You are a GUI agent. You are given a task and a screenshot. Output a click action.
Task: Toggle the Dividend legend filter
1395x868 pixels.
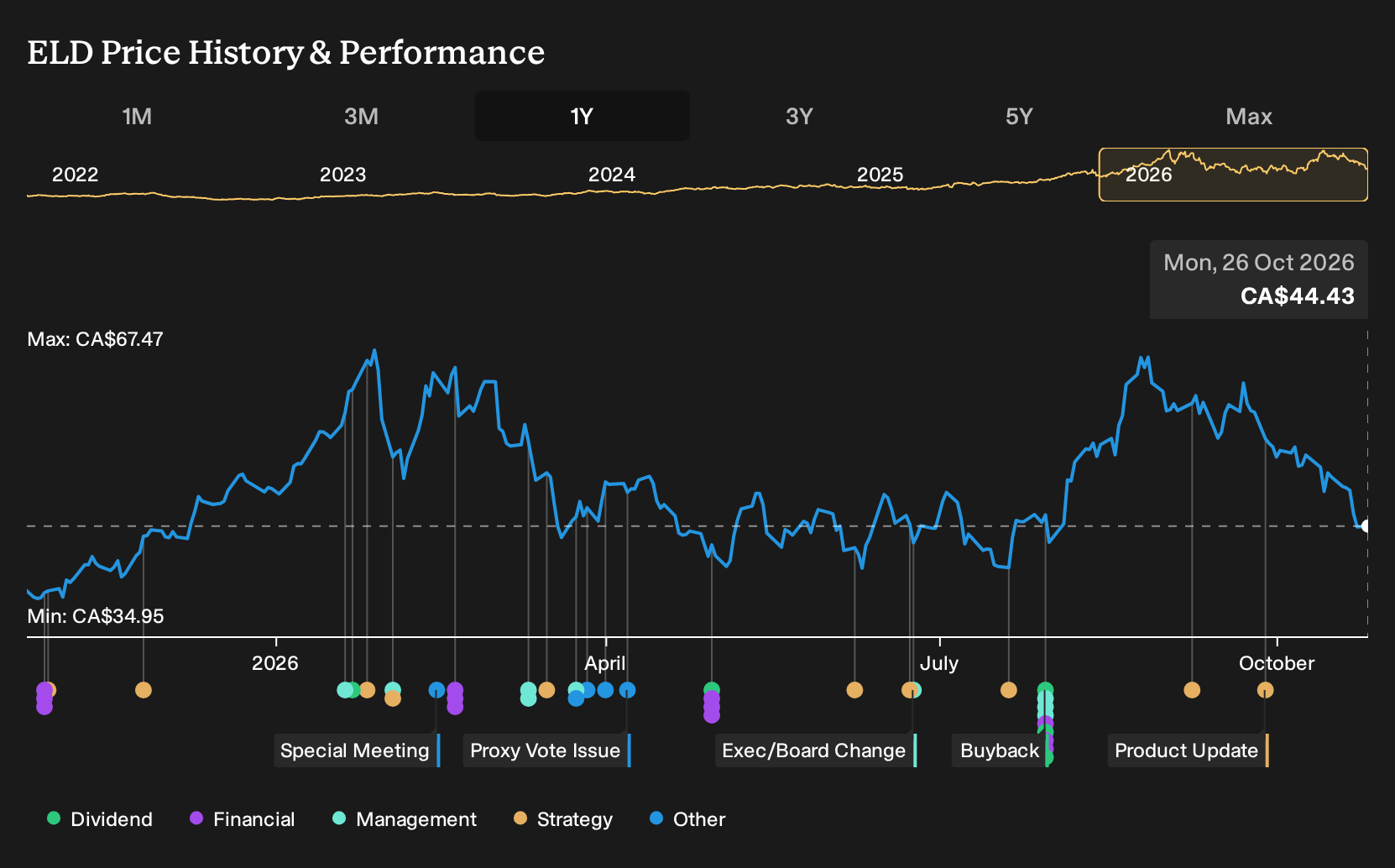100,818
